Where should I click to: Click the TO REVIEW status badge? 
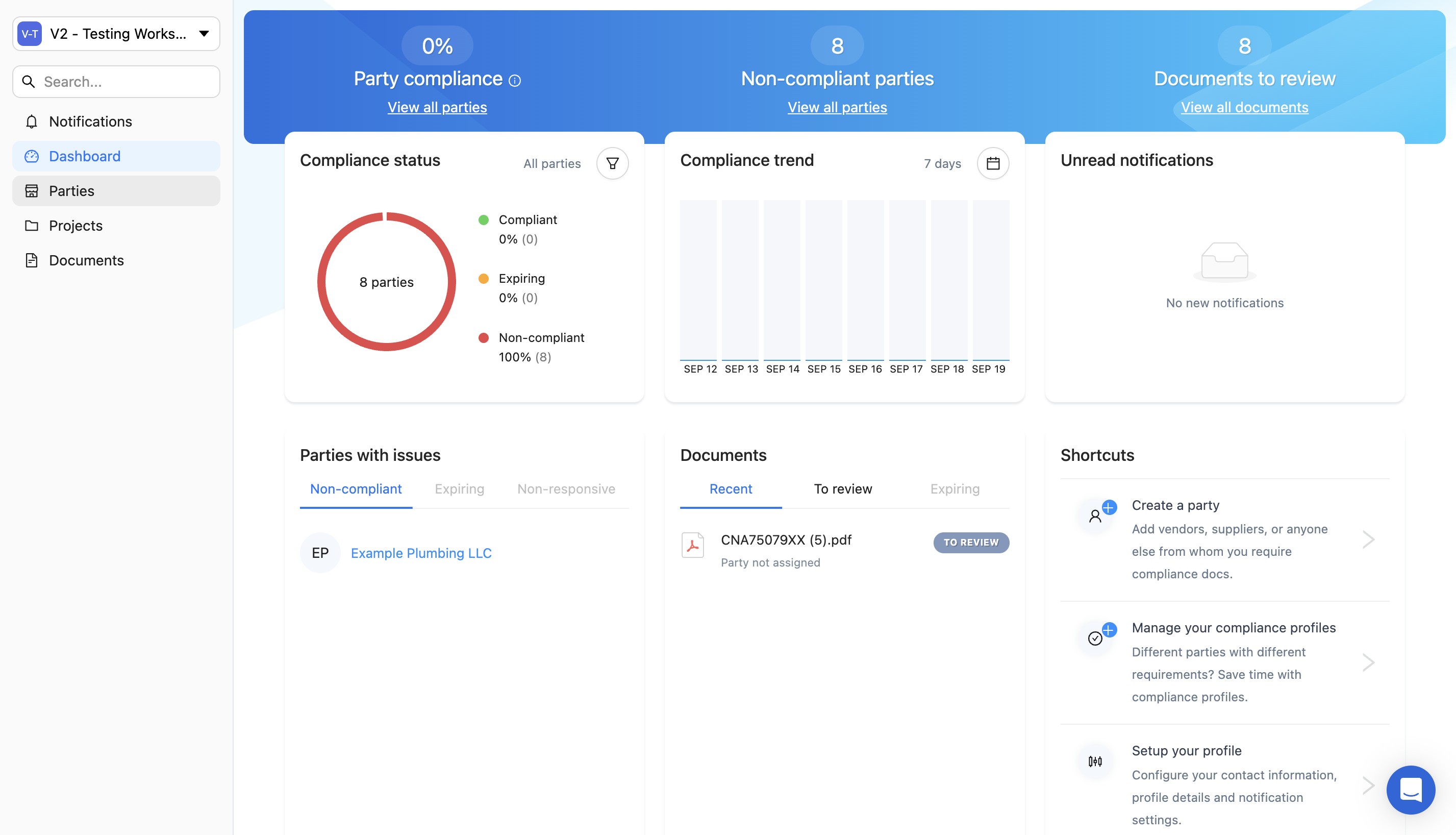(970, 542)
